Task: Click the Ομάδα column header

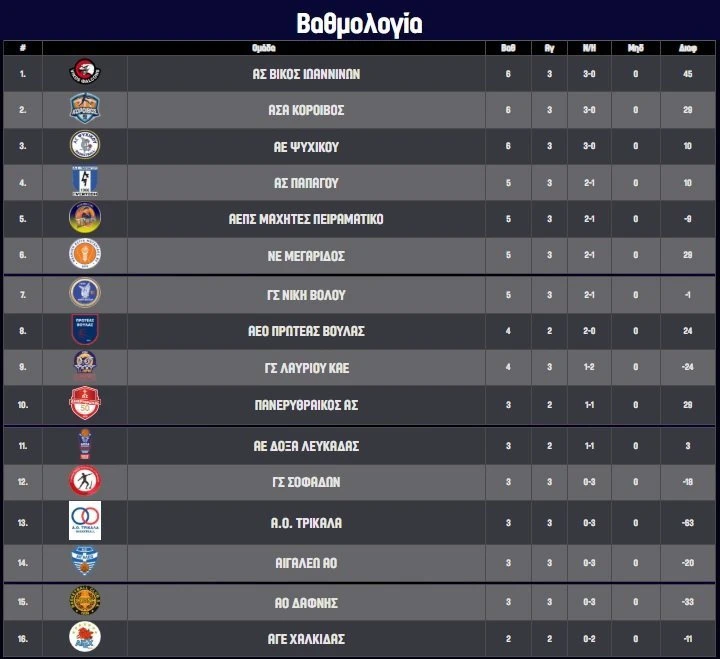Action: [264, 47]
